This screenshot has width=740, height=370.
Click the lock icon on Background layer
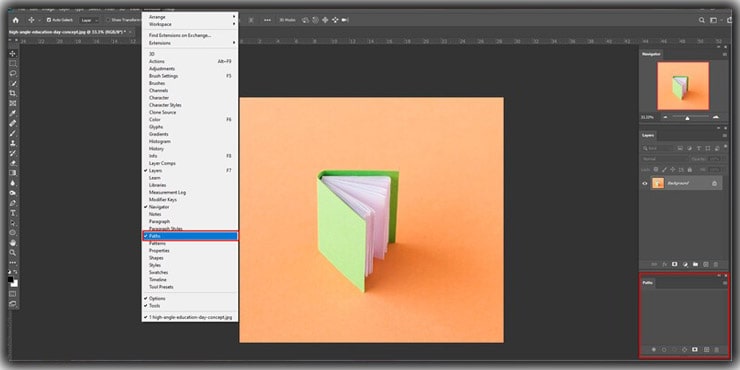pyautogui.click(x=714, y=183)
